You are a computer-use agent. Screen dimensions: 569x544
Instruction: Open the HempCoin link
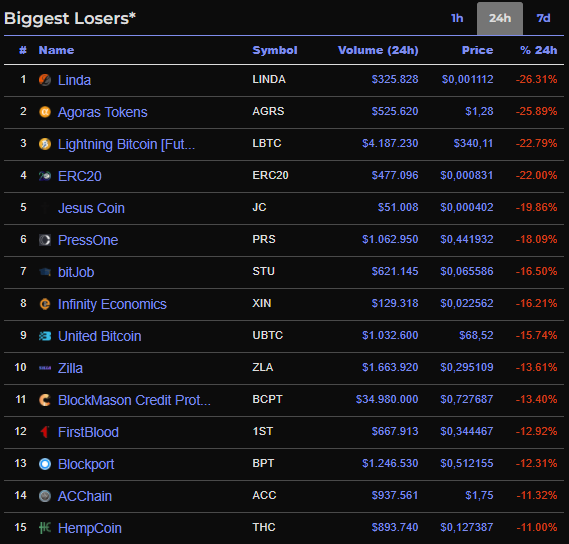coord(90,528)
